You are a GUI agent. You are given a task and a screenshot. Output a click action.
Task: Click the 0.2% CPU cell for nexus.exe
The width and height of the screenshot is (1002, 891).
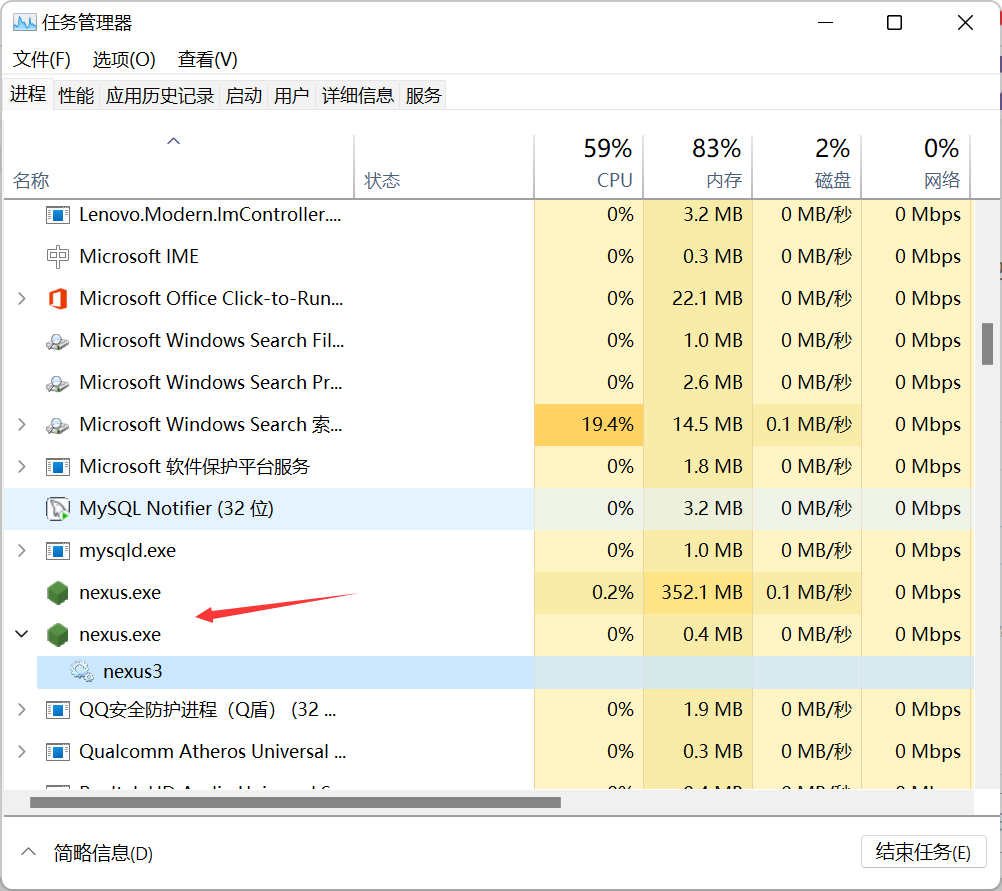589,593
